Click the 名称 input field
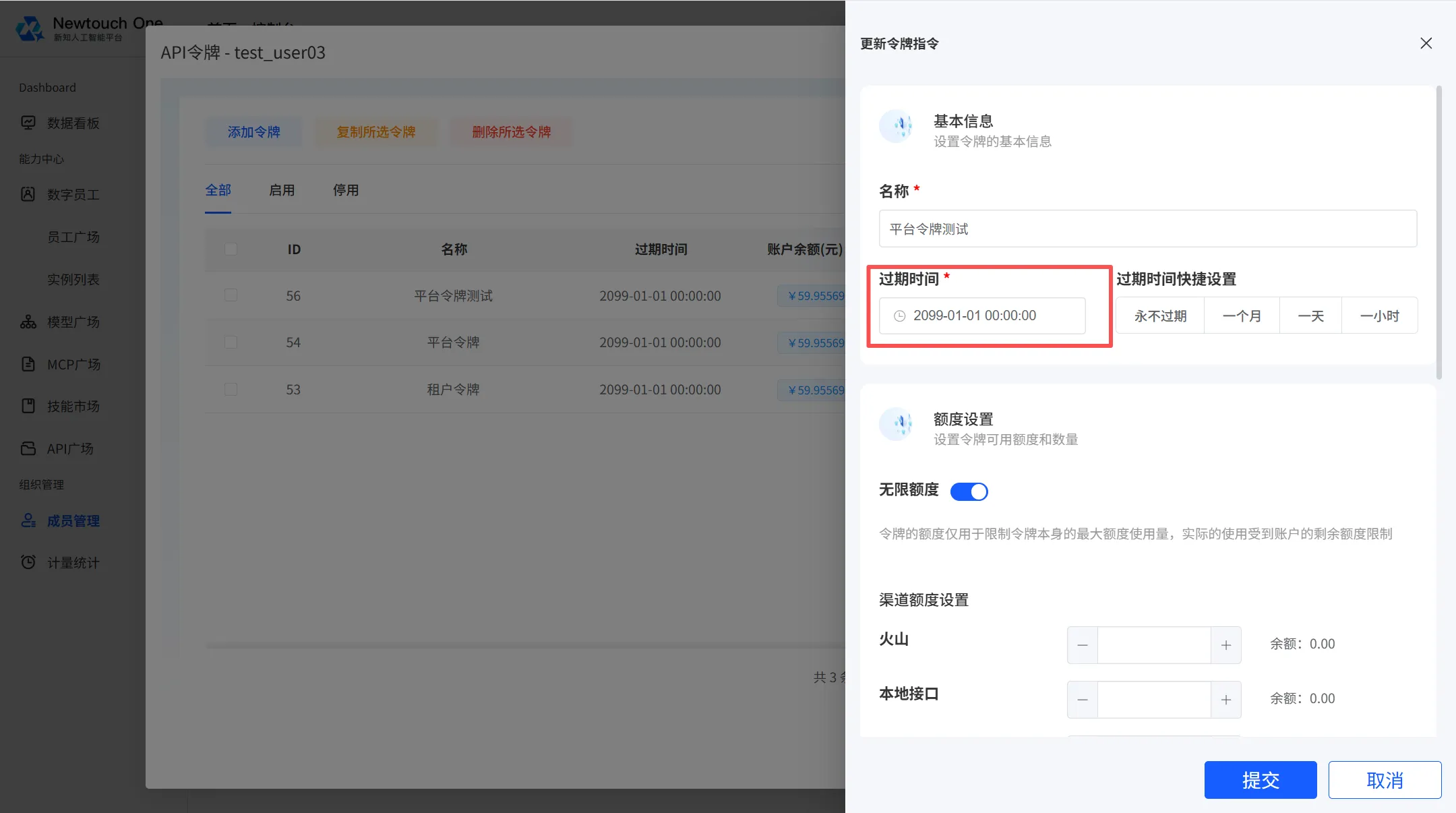Viewport: 1456px width, 813px height. (1148, 229)
